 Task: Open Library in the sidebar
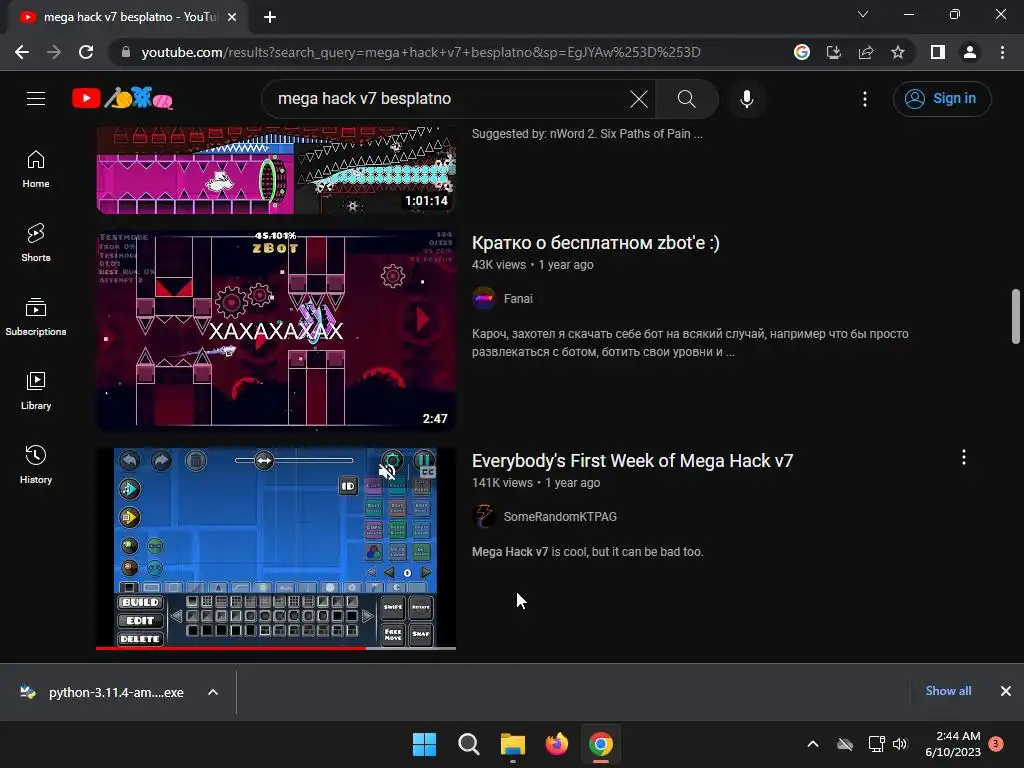(36, 391)
